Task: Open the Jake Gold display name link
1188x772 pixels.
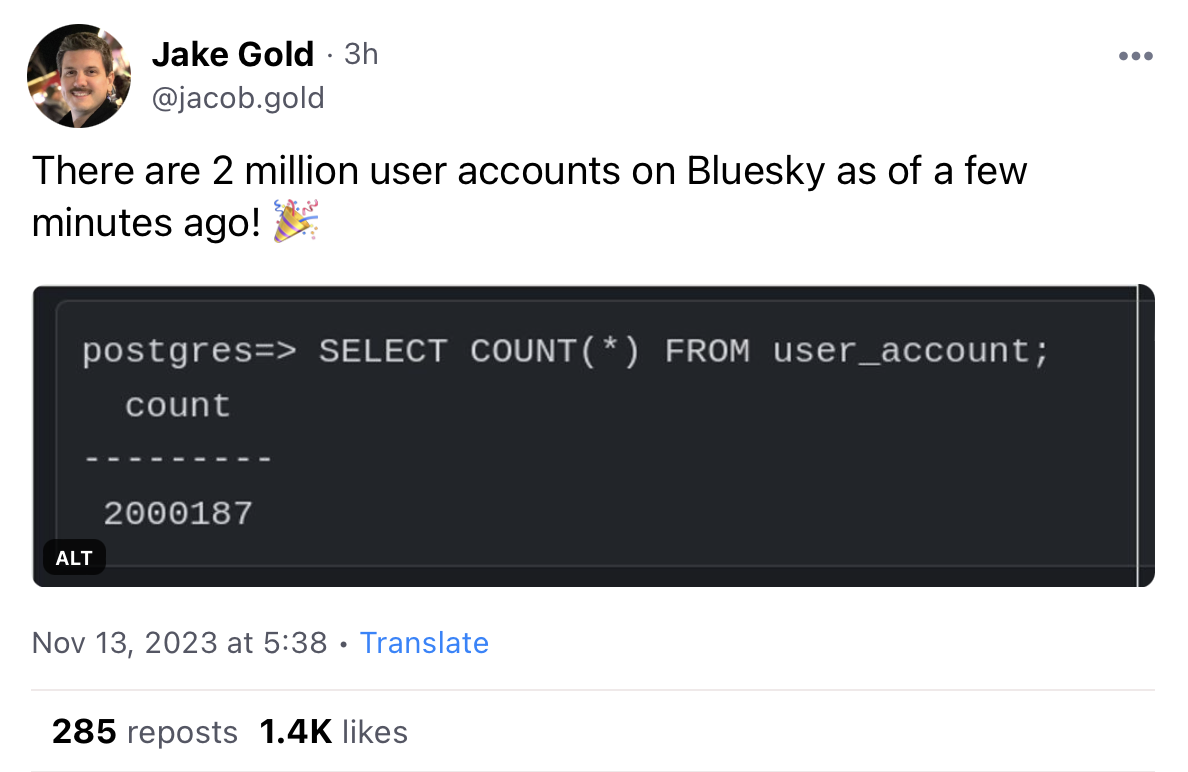Action: 233,55
